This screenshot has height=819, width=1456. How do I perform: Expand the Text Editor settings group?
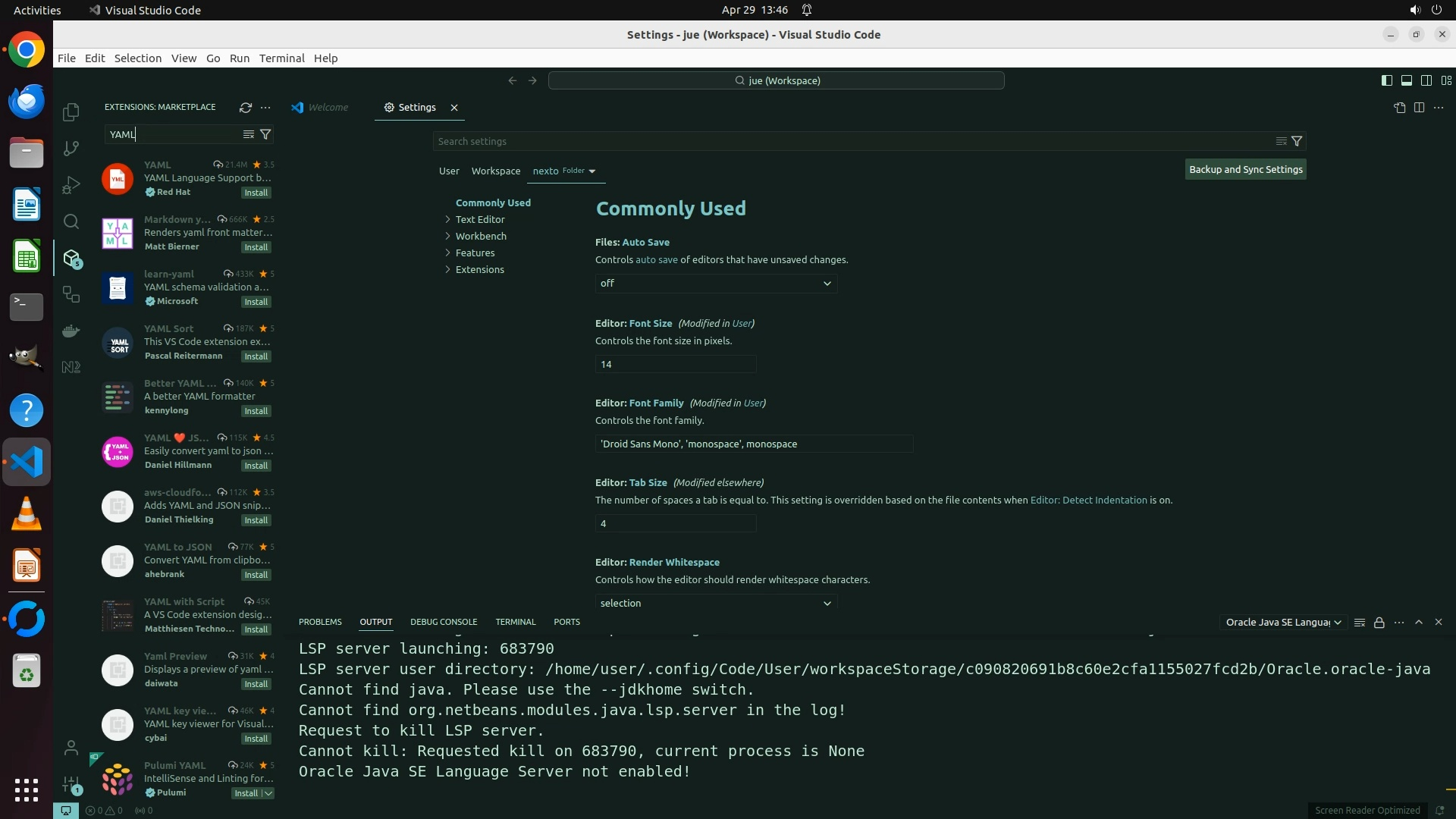pos(480,220)
